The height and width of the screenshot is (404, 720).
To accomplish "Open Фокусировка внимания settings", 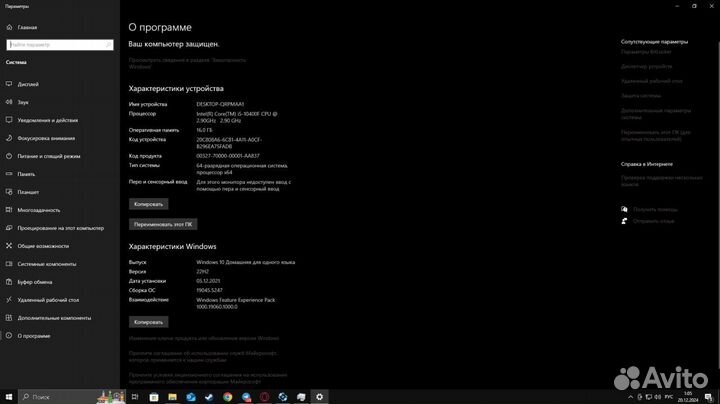I will [45, 138].
